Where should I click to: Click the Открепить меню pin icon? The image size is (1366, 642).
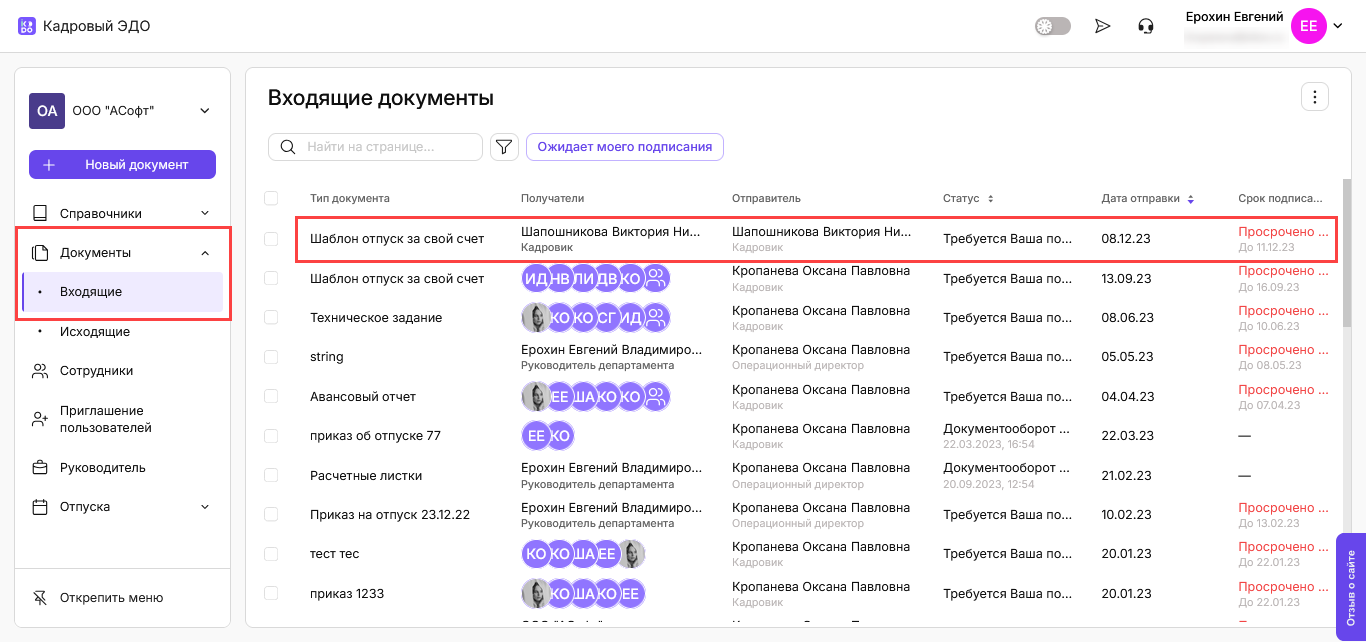[x=40, y=598]
